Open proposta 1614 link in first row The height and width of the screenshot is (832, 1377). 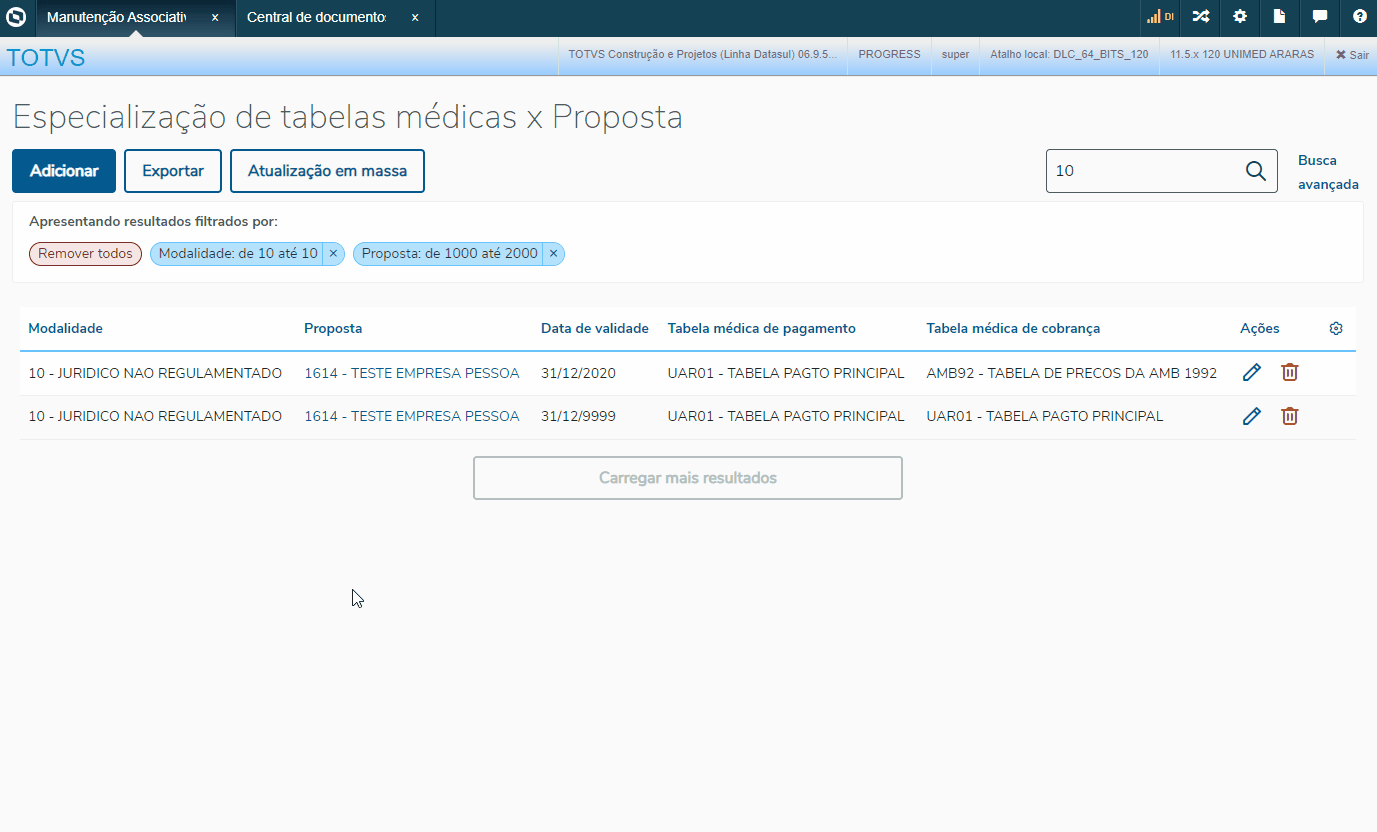tap(412, 373)
